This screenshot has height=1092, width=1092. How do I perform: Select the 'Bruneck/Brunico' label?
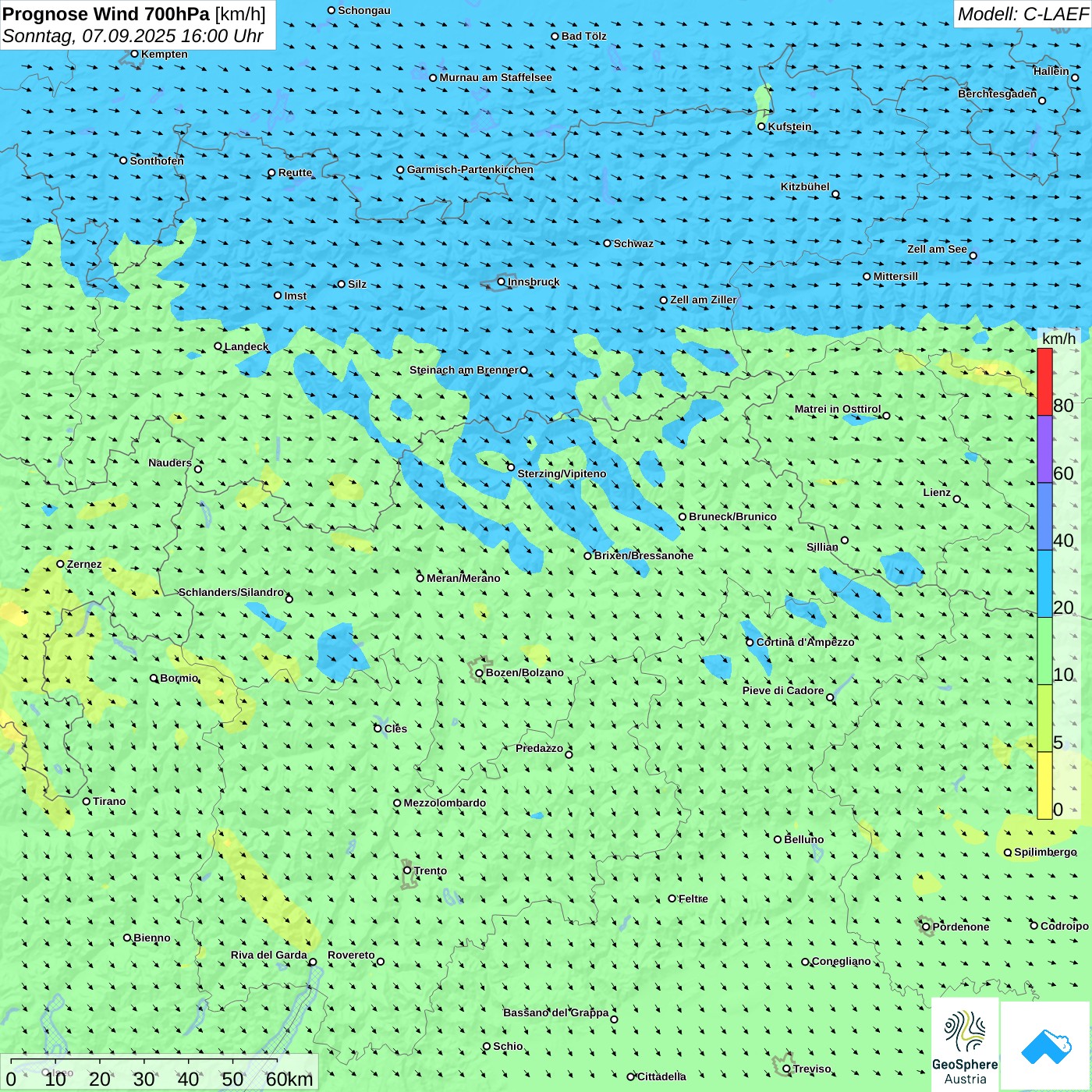732,516
